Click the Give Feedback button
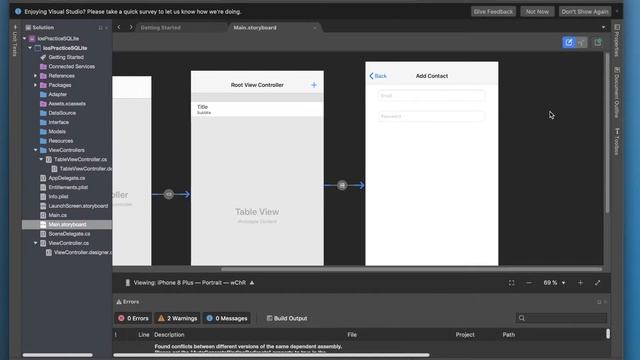This screenshot has width=640, height=360. click(493, 11)
